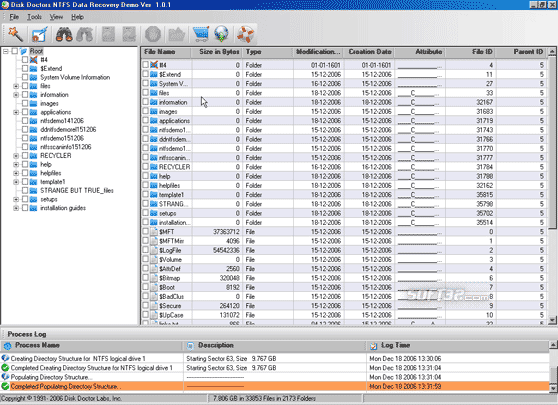
Task: Check the Root checkbox in the tree
Action: click(x=15, y=51)
